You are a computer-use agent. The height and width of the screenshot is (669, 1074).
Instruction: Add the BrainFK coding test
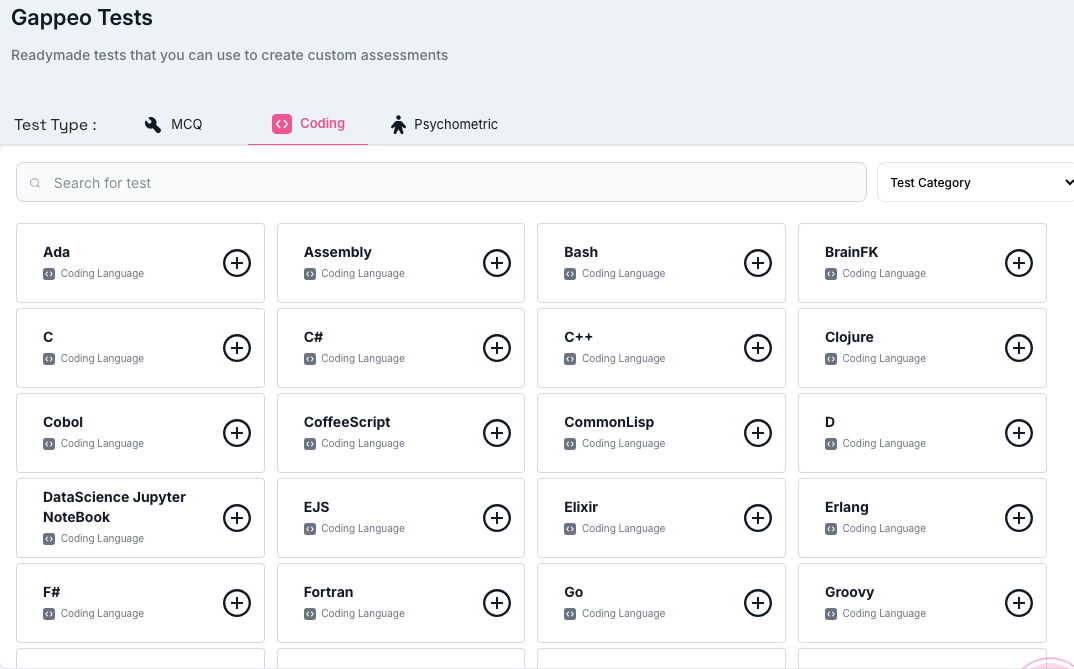tap(1019, 263)
